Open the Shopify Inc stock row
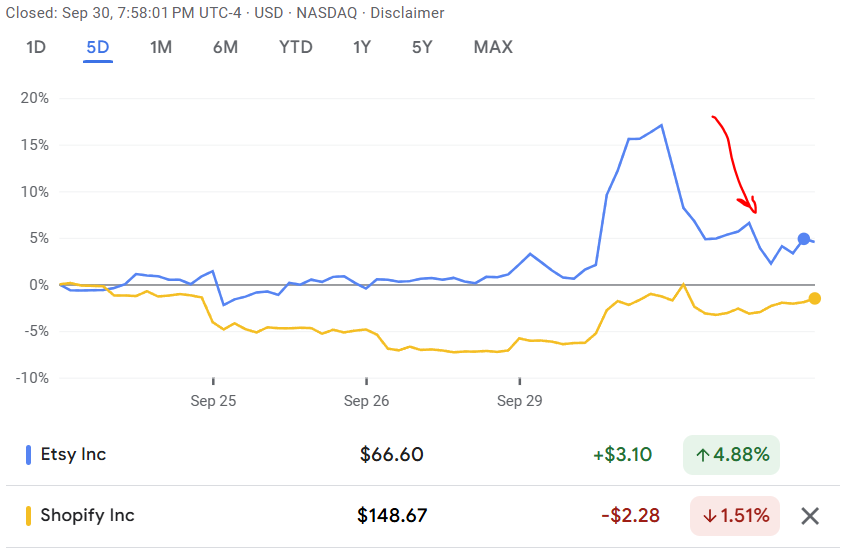The width and height of the screenshot is (865, 552). click(x=87, y=516)
